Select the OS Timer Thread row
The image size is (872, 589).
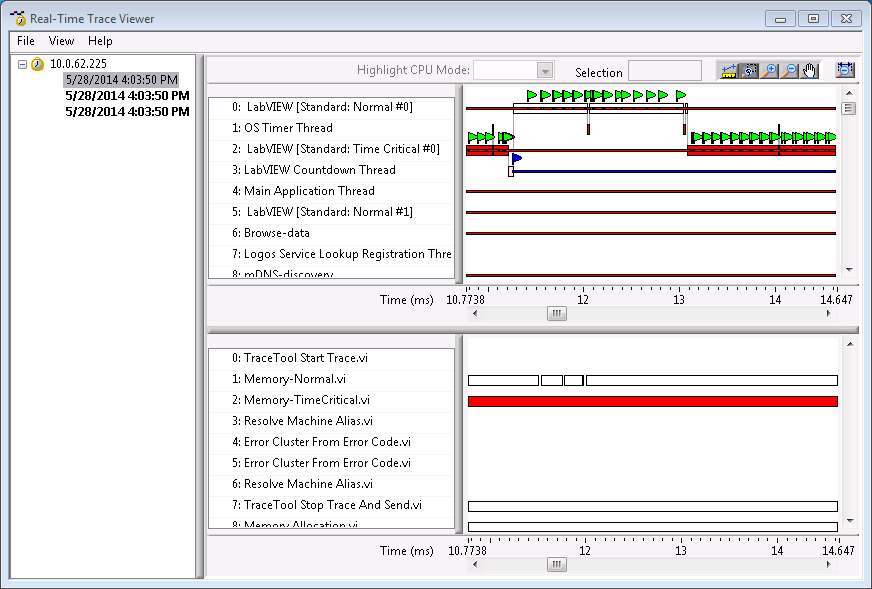tap(288, 128)
